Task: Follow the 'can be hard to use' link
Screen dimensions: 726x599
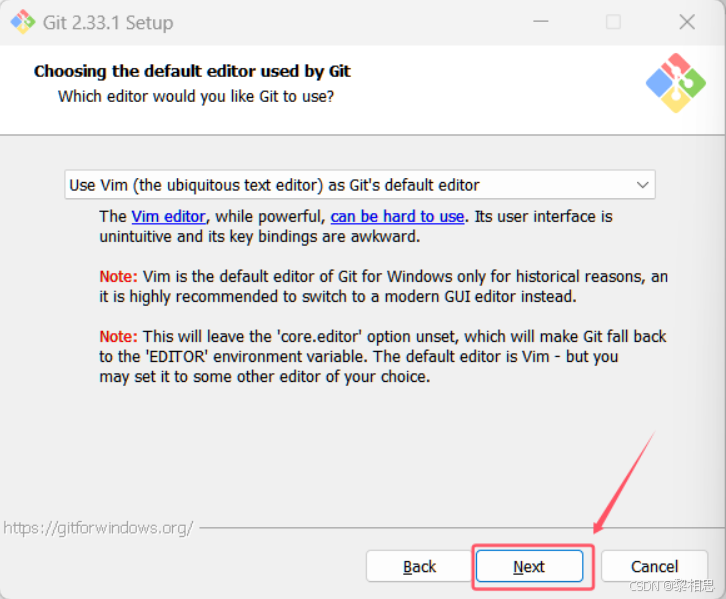Action: coord(397,217)
